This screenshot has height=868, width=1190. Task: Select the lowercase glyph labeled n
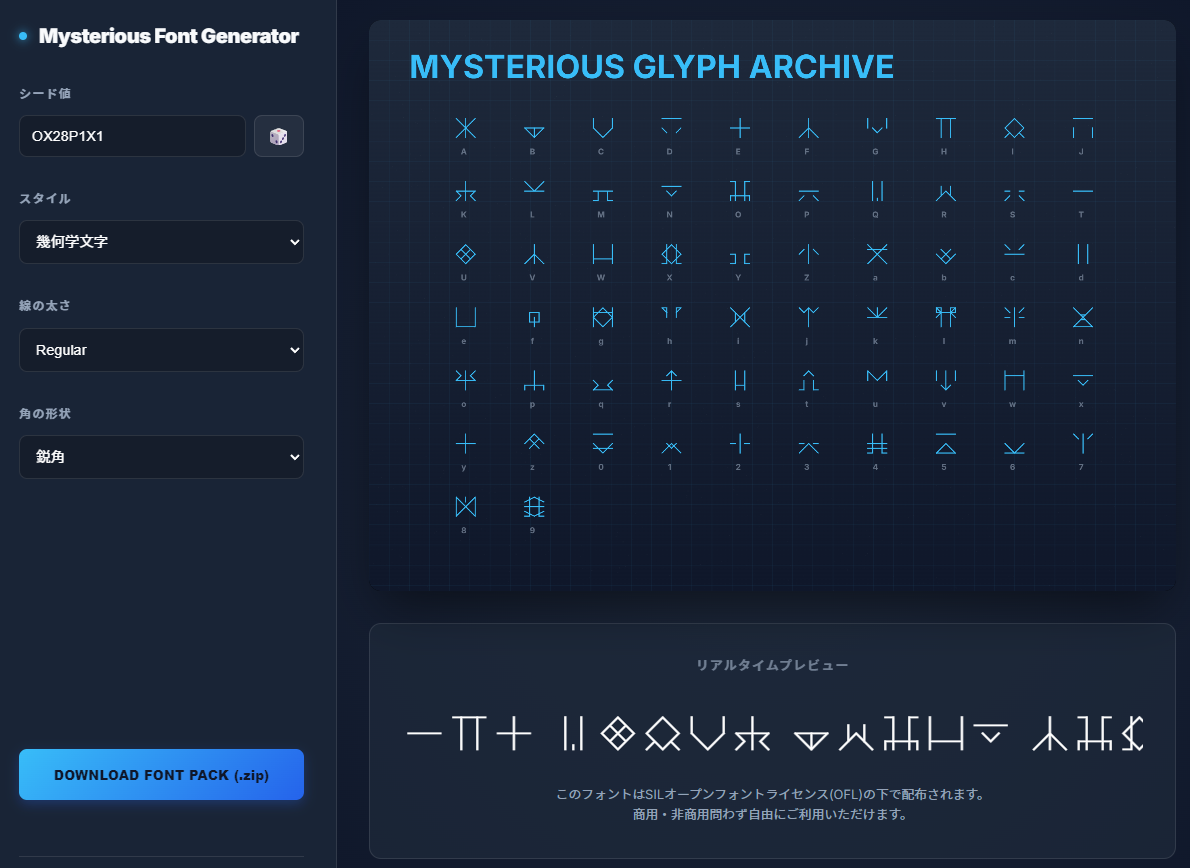(x=1083, y=317)
